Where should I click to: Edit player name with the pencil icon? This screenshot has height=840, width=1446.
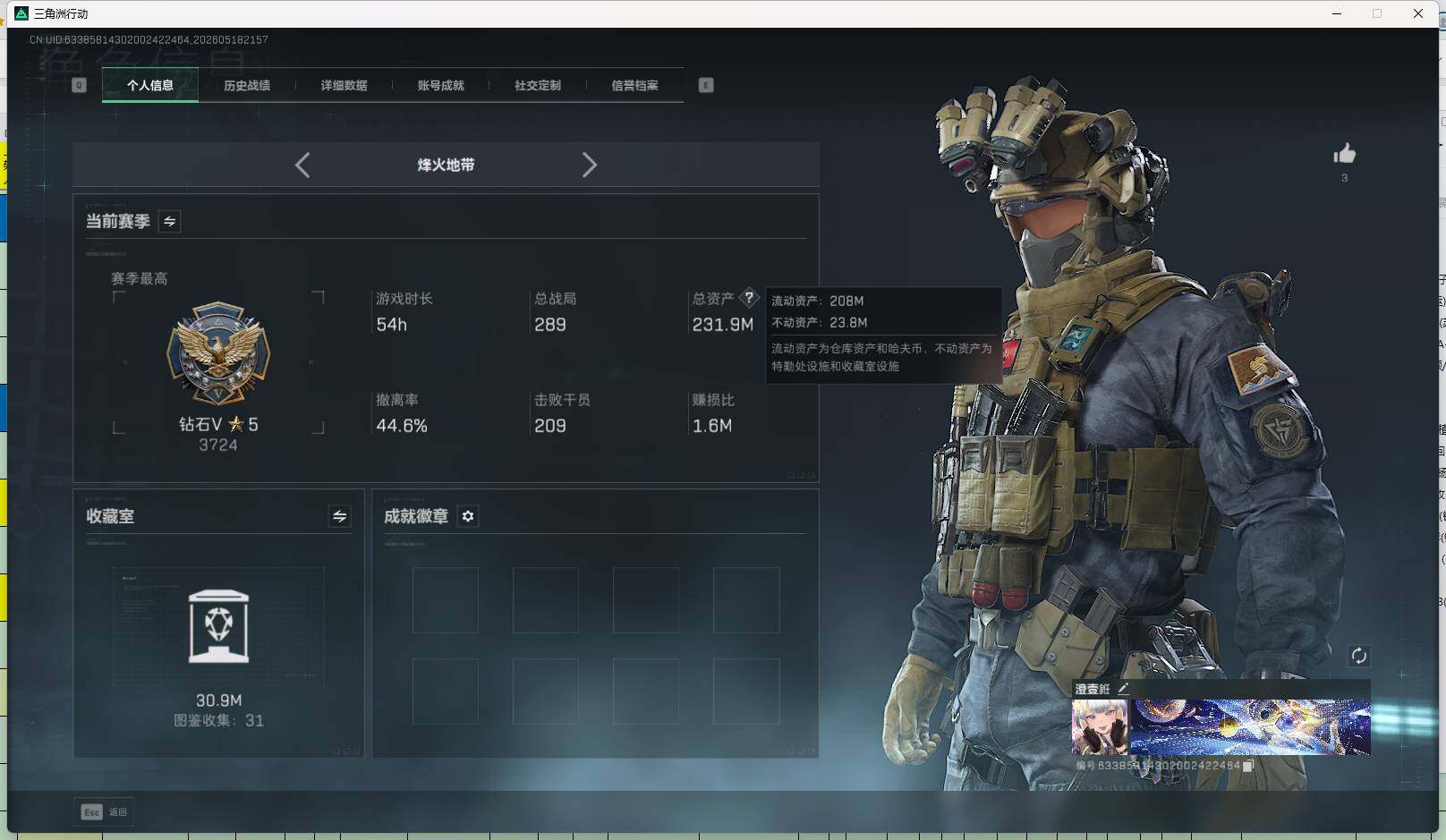click(x=1123, y=689)
